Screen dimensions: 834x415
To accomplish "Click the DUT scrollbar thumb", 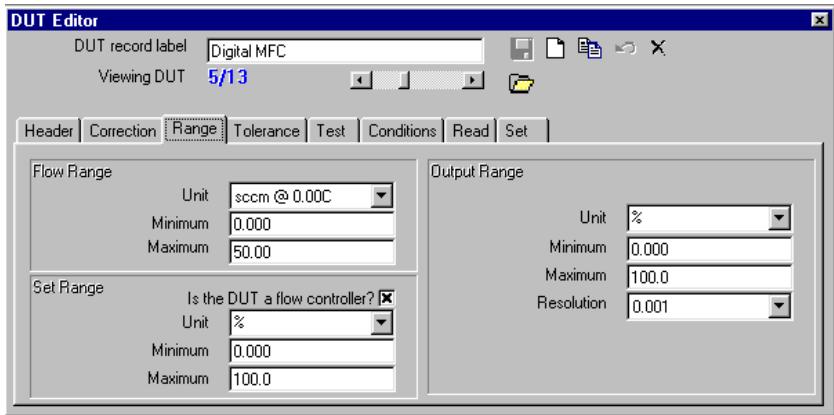I will click(404, 81).
